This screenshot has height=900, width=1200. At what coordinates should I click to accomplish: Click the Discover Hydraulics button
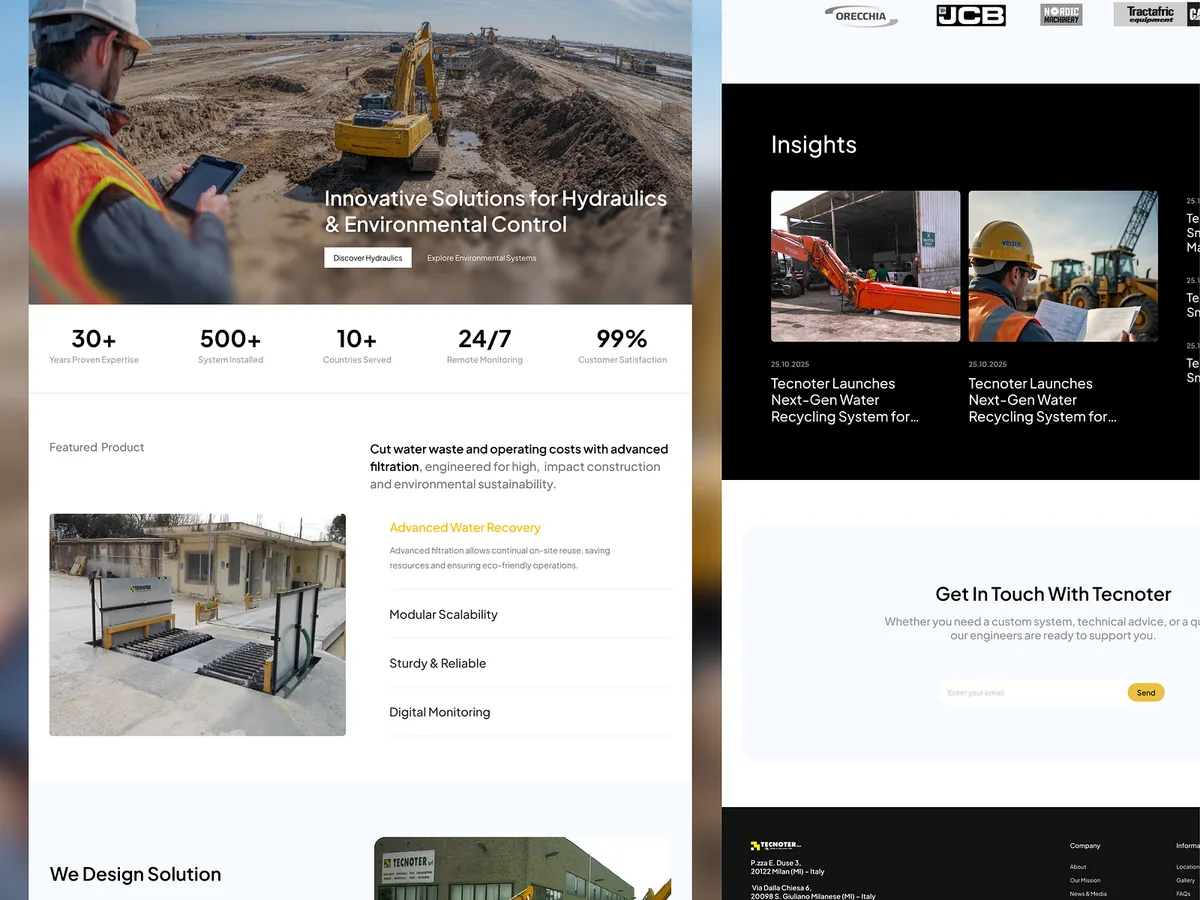click(368, 258)
